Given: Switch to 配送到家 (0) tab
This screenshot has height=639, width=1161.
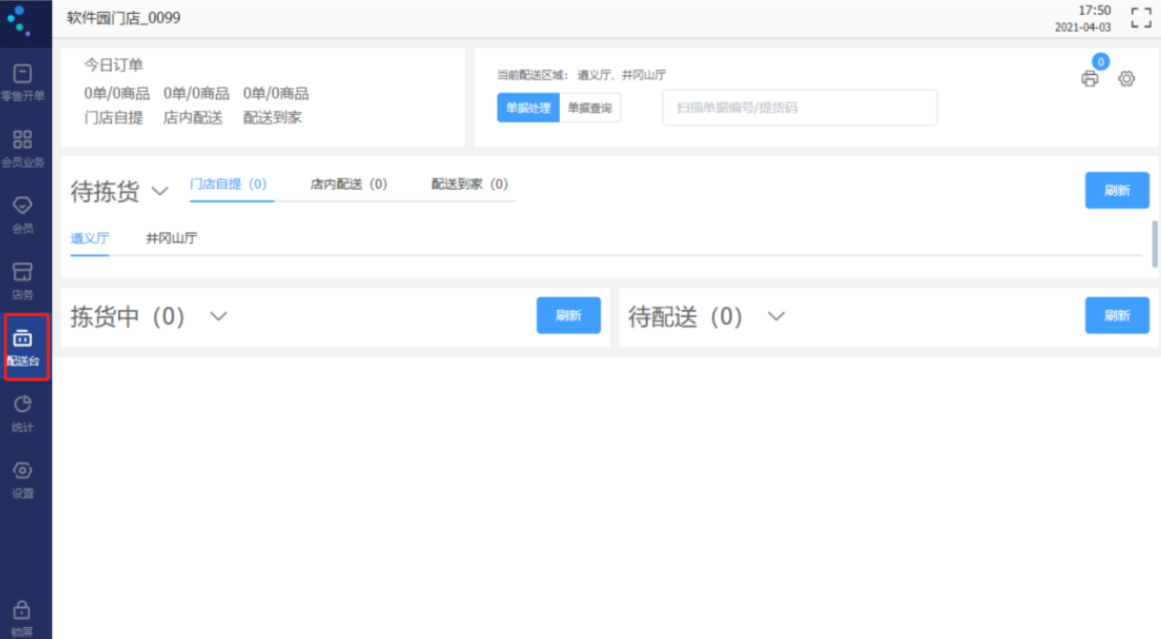Looking at the screenshot, I should 469,184.
